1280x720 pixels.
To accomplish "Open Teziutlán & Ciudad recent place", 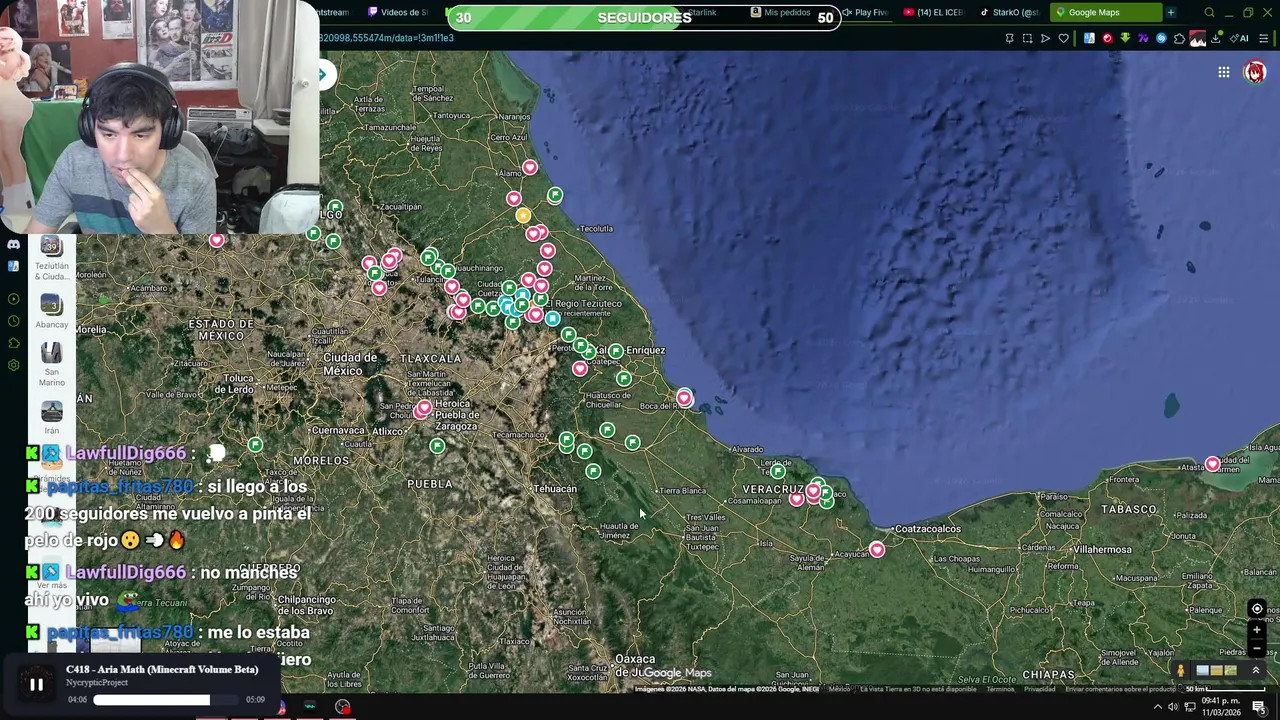I will pyautogui.click(x=51, y=258).
